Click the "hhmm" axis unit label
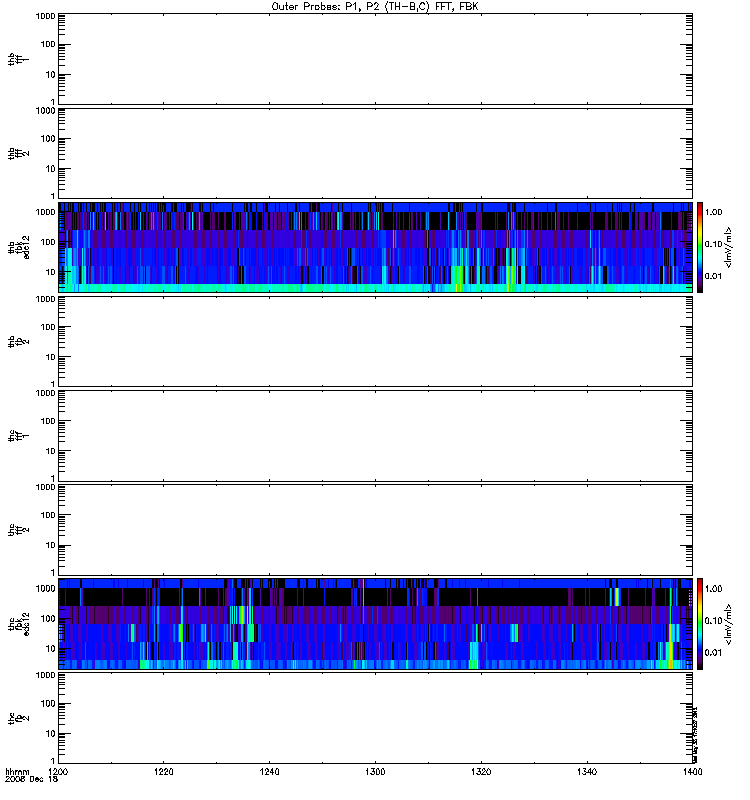This screenshot has width=750, height=800. [x=17, y=772]
